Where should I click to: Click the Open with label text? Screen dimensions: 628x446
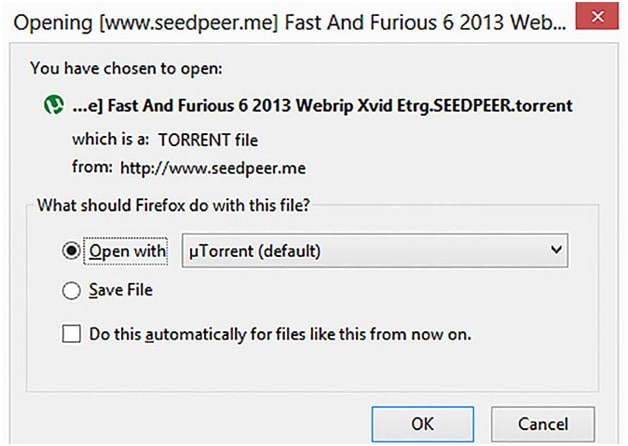point(127,251)
